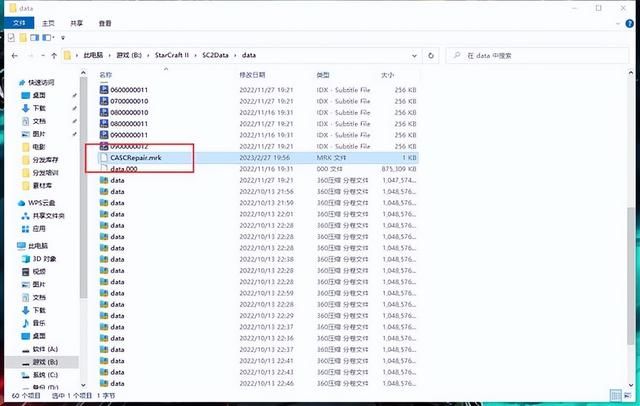Open 共享文件夹 under WPS云盘
The height and width of the screenshot is (406, 640).
click(49, 216)
